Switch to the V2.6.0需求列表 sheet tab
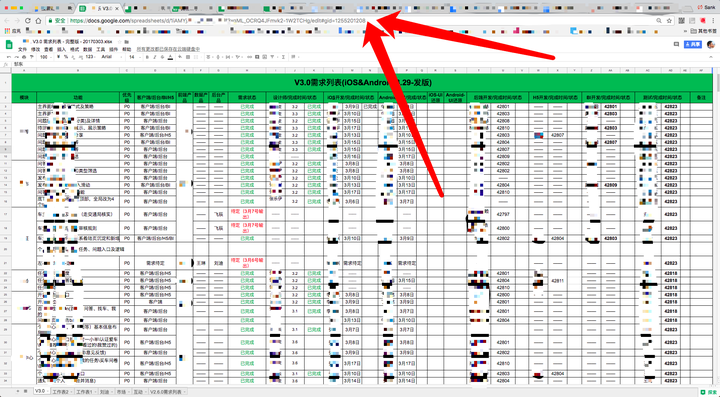 coord(168,392)
